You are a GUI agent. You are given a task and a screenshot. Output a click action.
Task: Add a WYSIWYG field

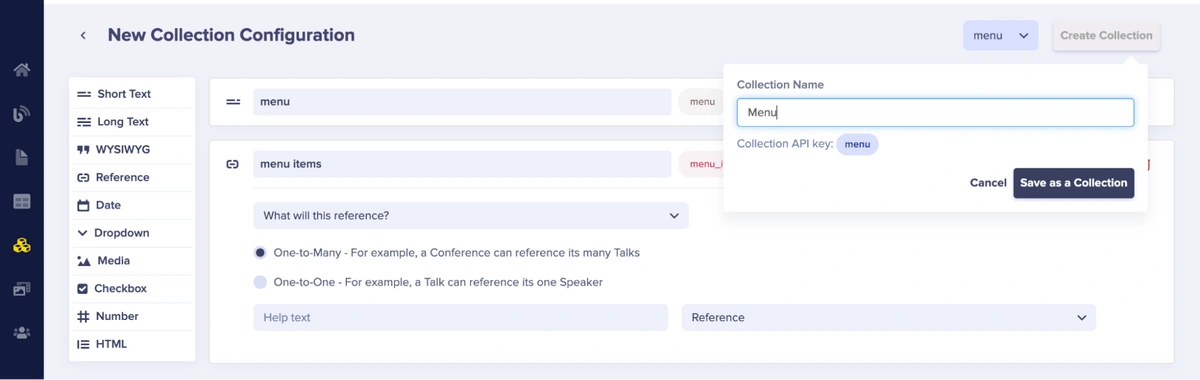132,150
